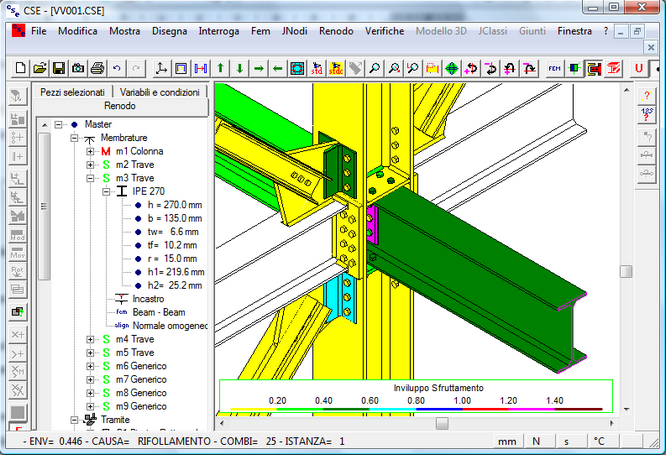
Task: Click the vertical scrollbar thumb of 3D view
Action: click(626, 272)
